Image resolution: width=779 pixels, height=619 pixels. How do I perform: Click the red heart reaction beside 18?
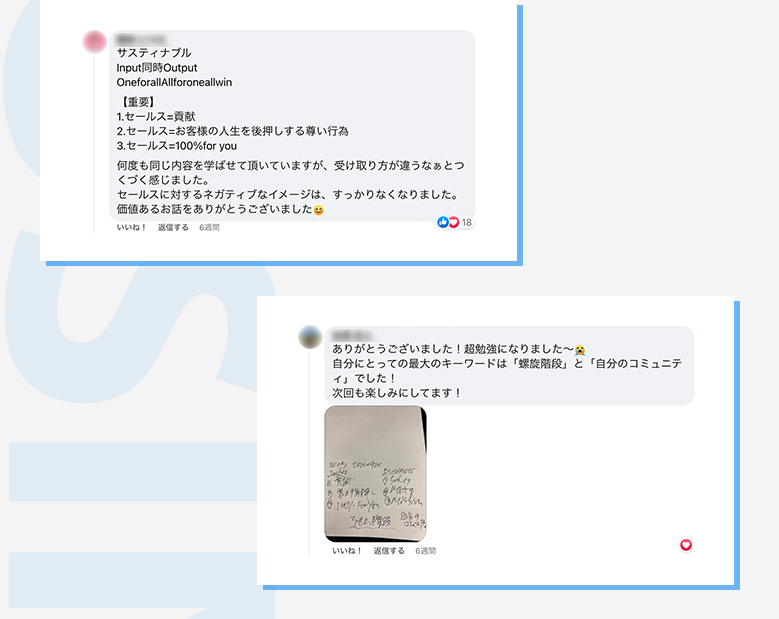tap(454, 222)
